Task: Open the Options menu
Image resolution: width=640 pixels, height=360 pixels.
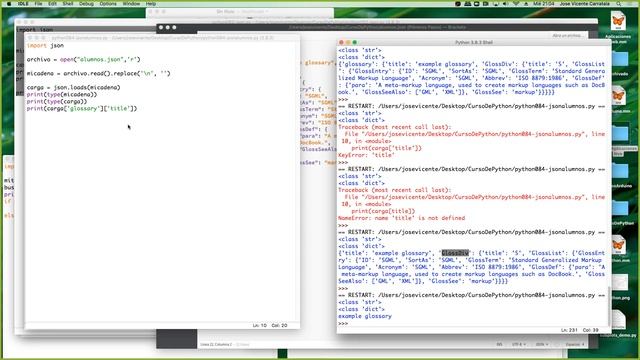Action: coord(108,4)
